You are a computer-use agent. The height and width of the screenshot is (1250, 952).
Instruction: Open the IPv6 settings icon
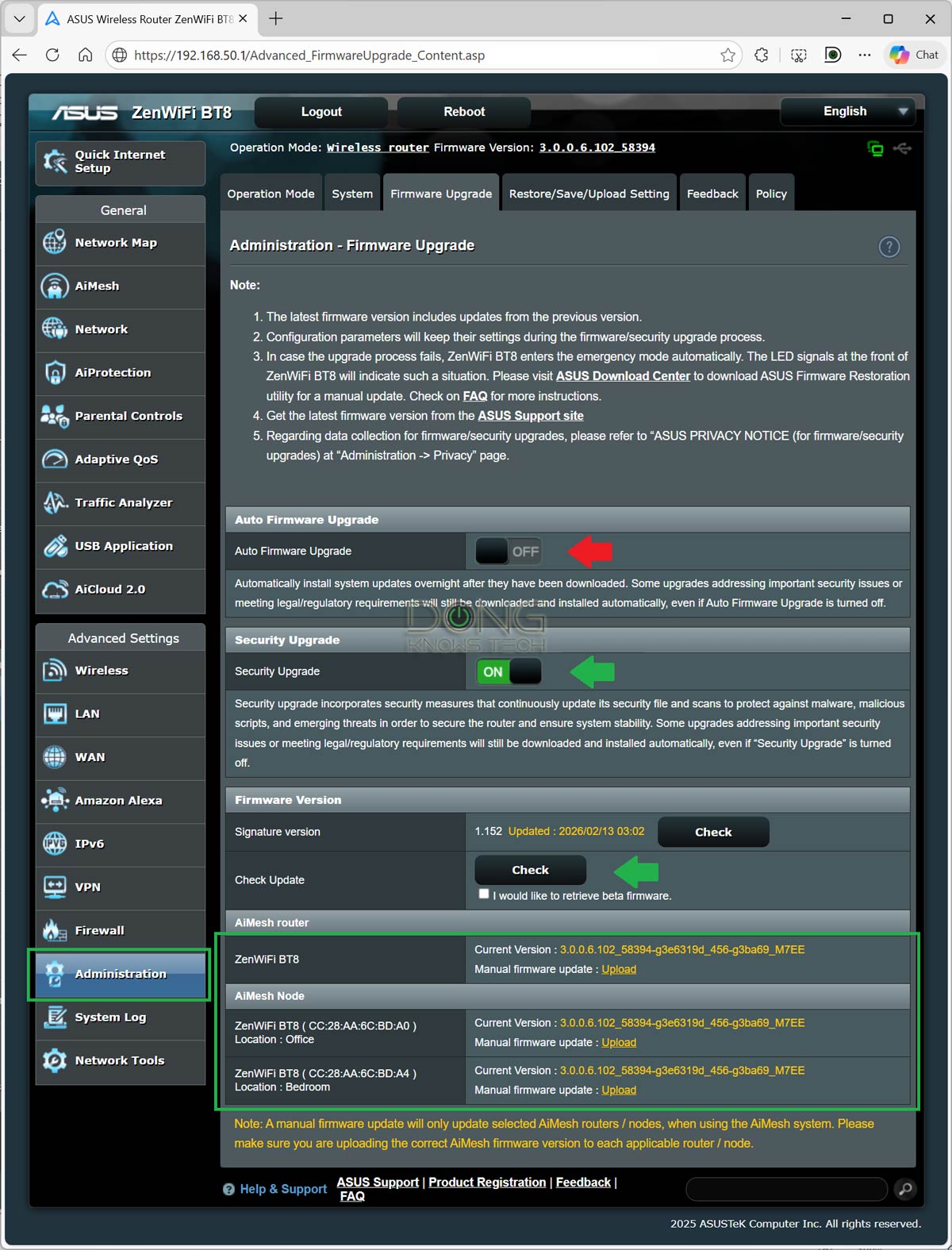tap(55, 844)
